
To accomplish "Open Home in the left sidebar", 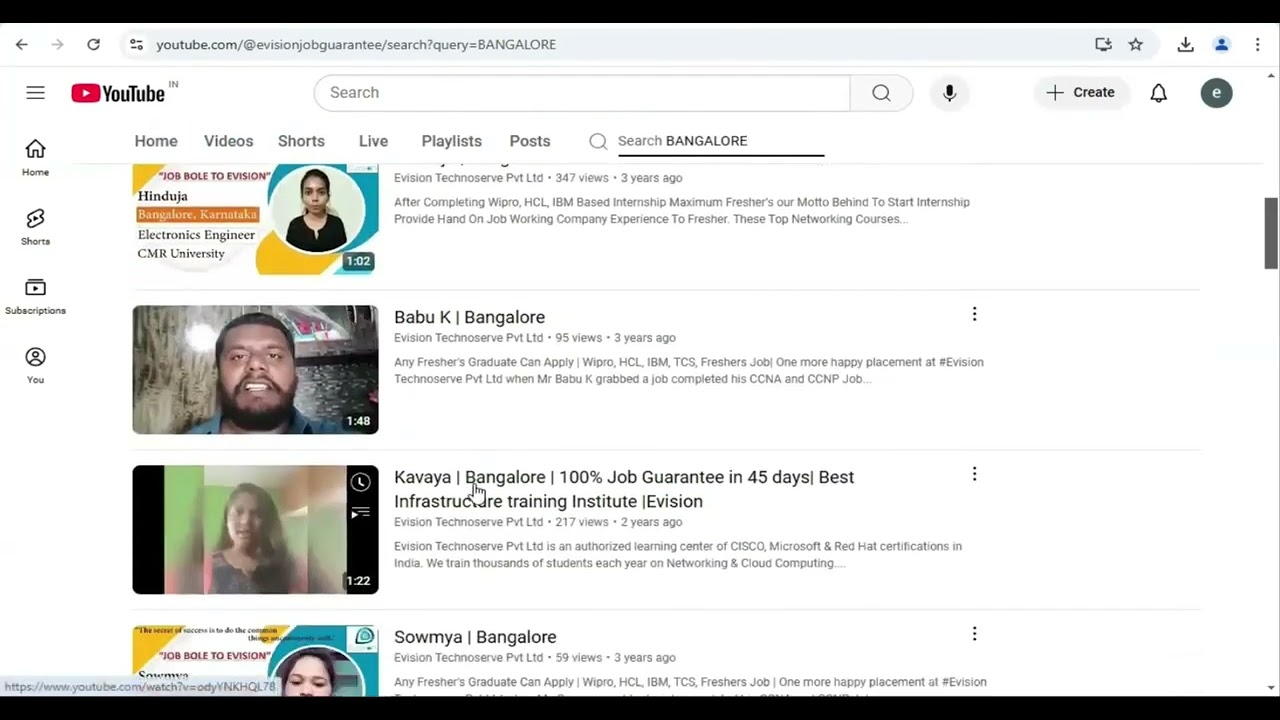I will (35, 158).
